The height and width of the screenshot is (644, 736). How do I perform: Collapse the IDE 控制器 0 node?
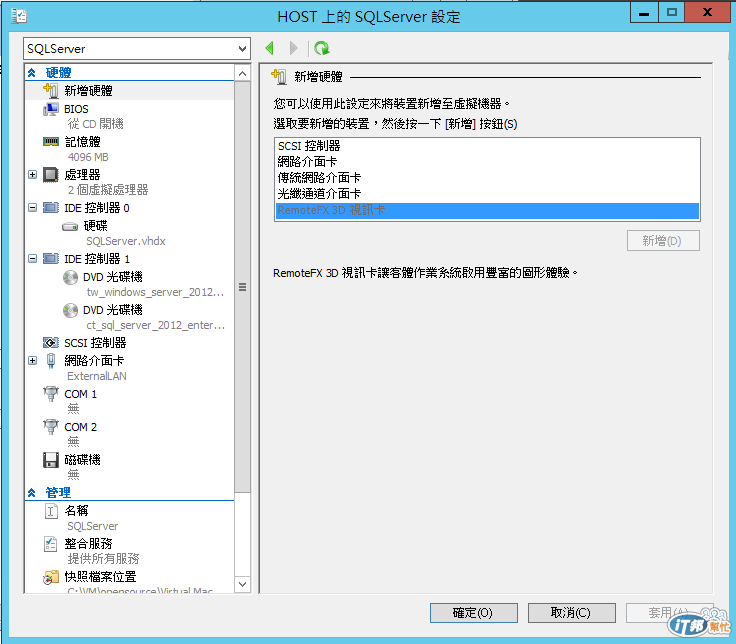click(32, 207)
